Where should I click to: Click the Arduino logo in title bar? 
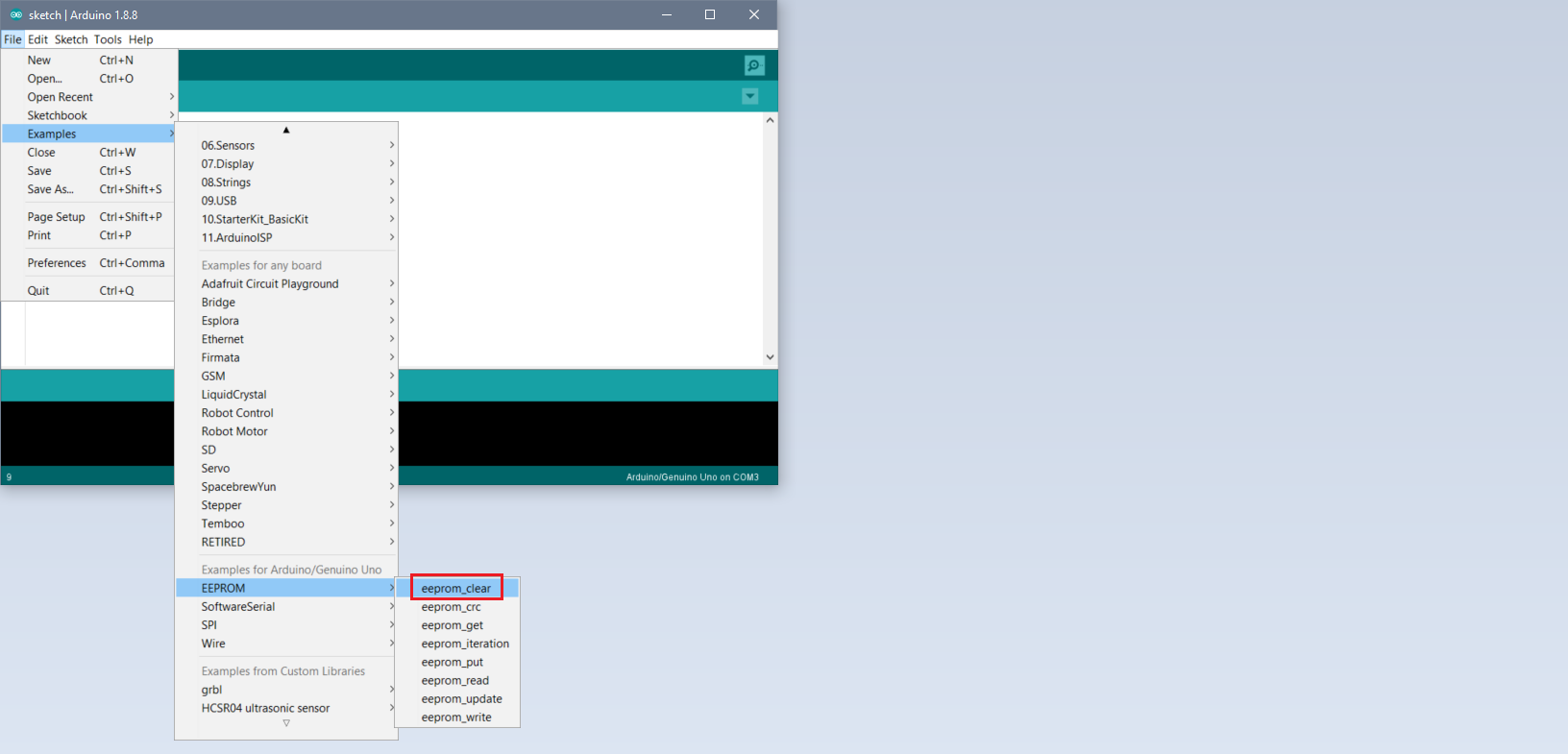click(15, 14)
